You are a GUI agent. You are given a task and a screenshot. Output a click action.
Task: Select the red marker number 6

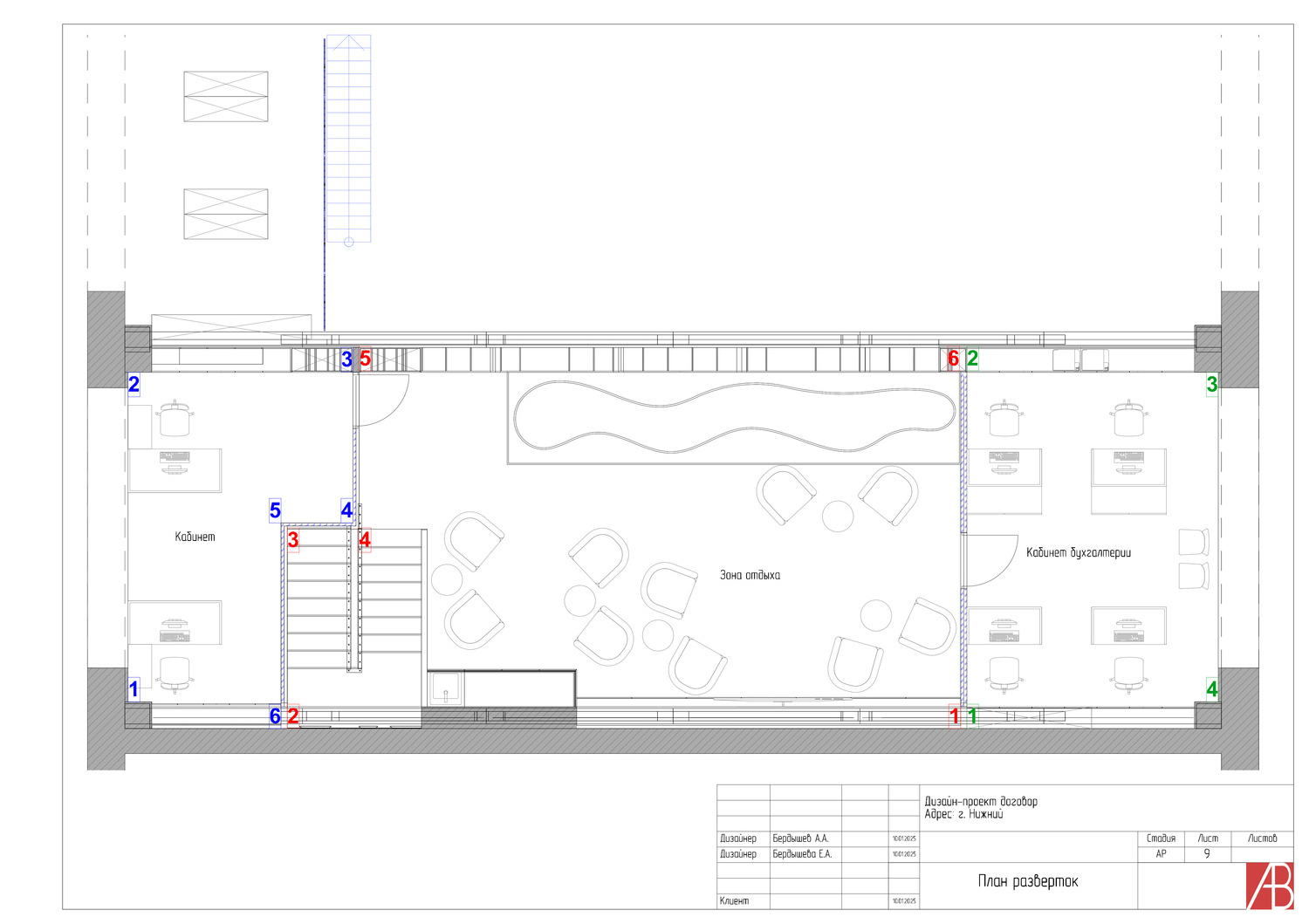(953, 359)
